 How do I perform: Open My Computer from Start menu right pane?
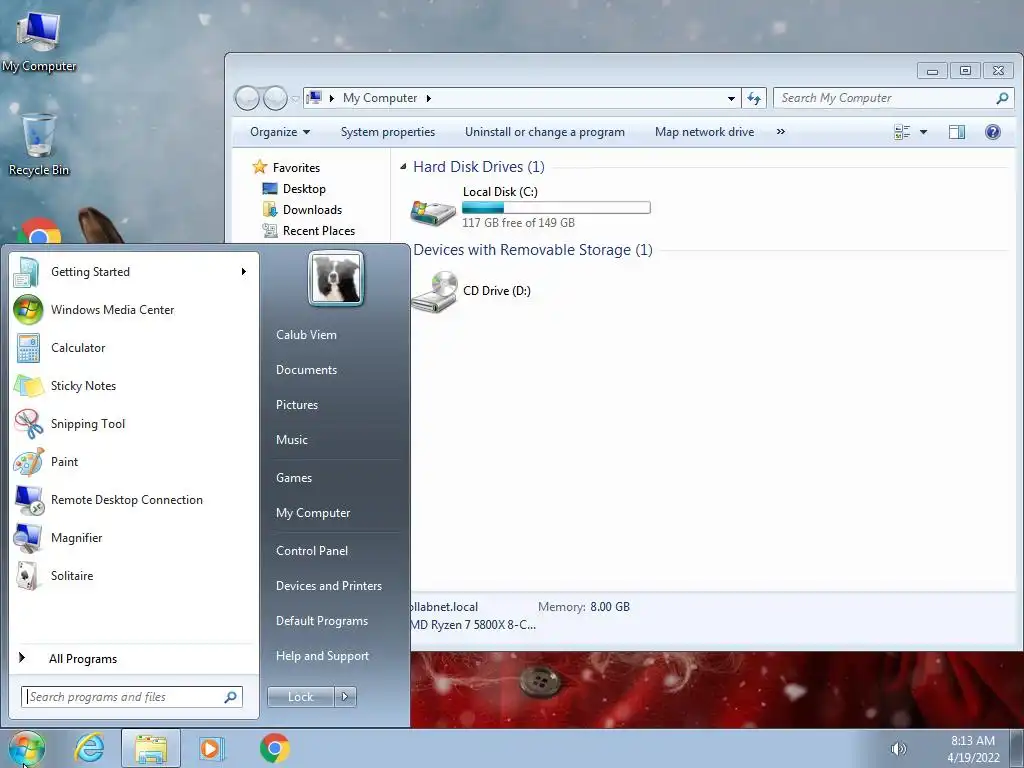tap(313, 513)
